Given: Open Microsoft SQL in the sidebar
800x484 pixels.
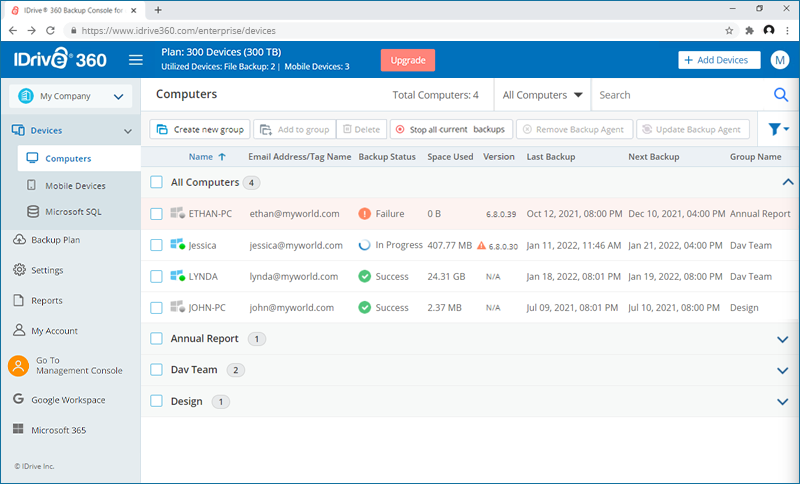Looking at the screenshot, I should (x=73, y=212).
